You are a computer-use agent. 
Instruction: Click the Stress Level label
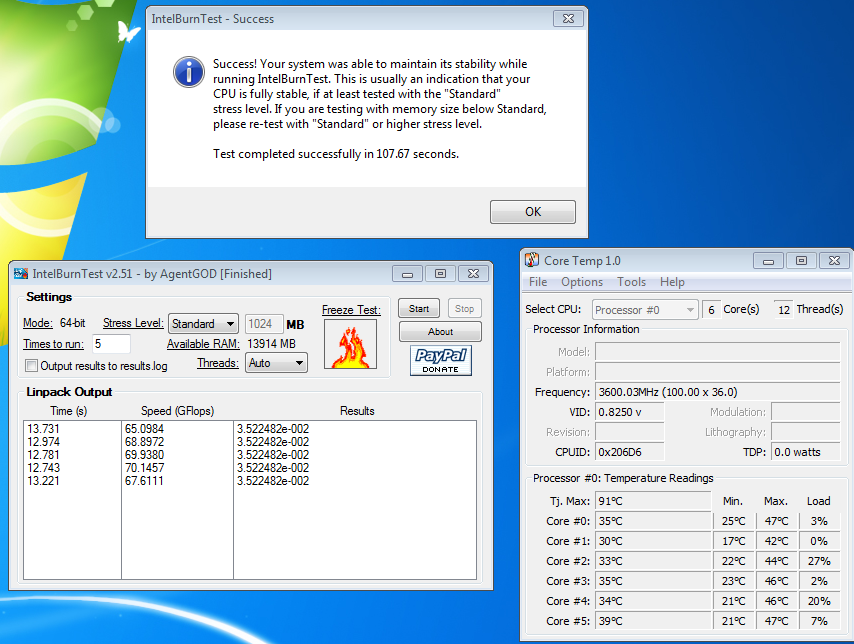pos(133,323)
